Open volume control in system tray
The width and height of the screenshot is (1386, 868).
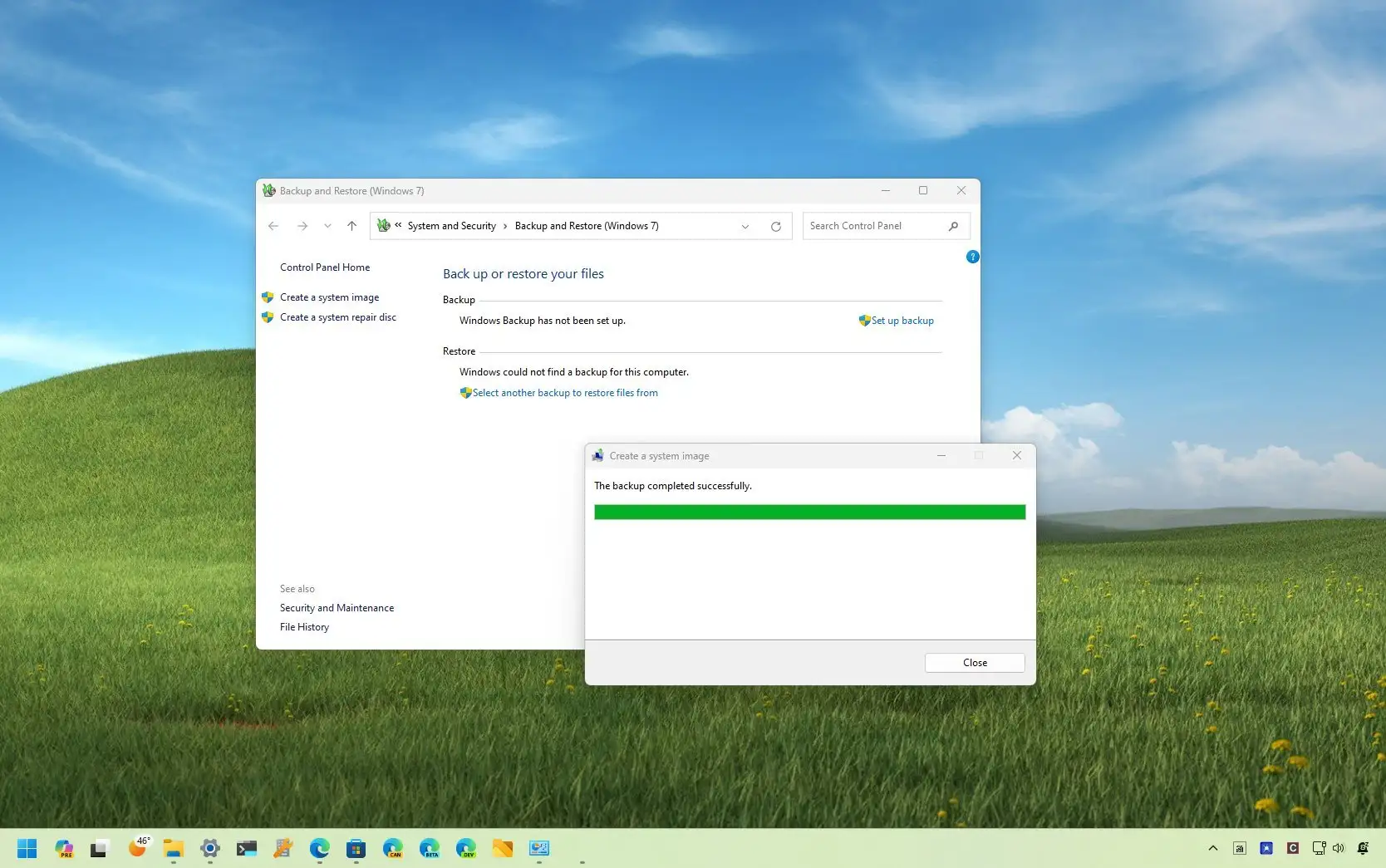[x=1338, y=848]
